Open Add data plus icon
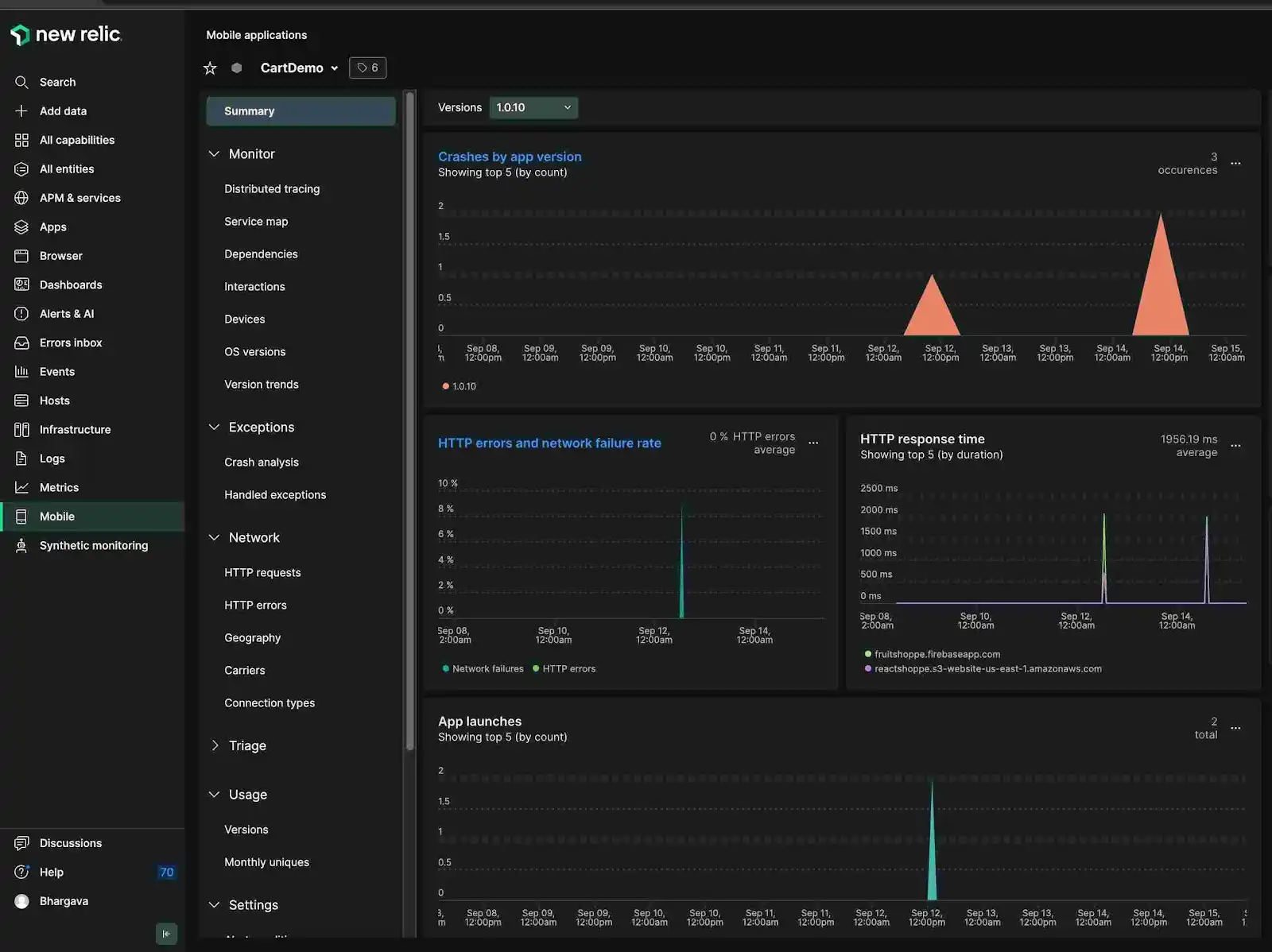 coord(21,111)
